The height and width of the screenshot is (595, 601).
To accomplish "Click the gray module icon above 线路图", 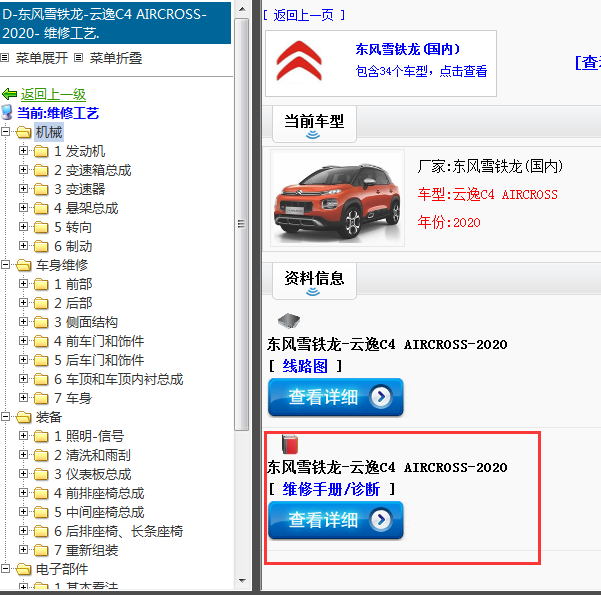I will coord(289,321).
